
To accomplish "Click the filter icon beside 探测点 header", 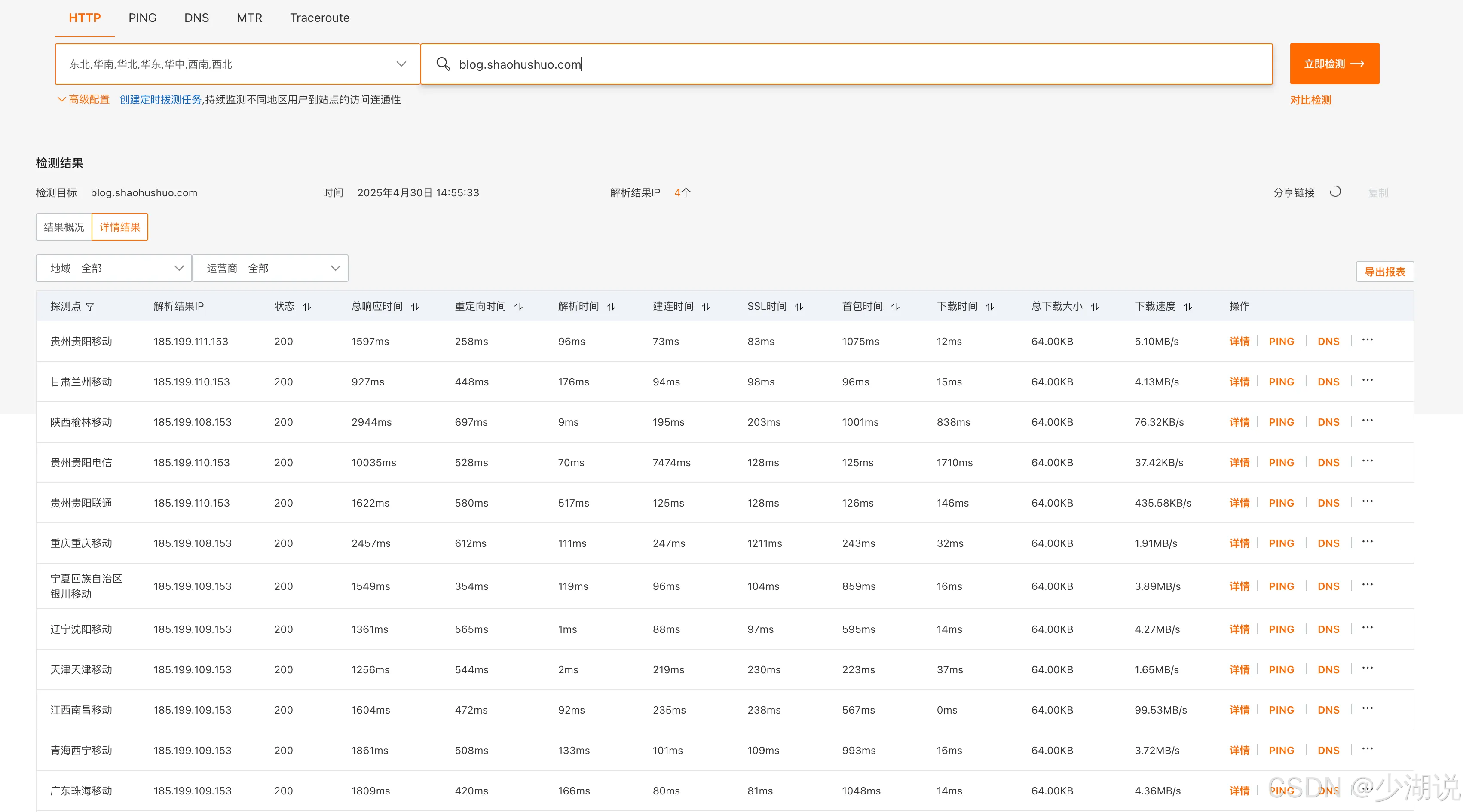I will coord(90,307).
